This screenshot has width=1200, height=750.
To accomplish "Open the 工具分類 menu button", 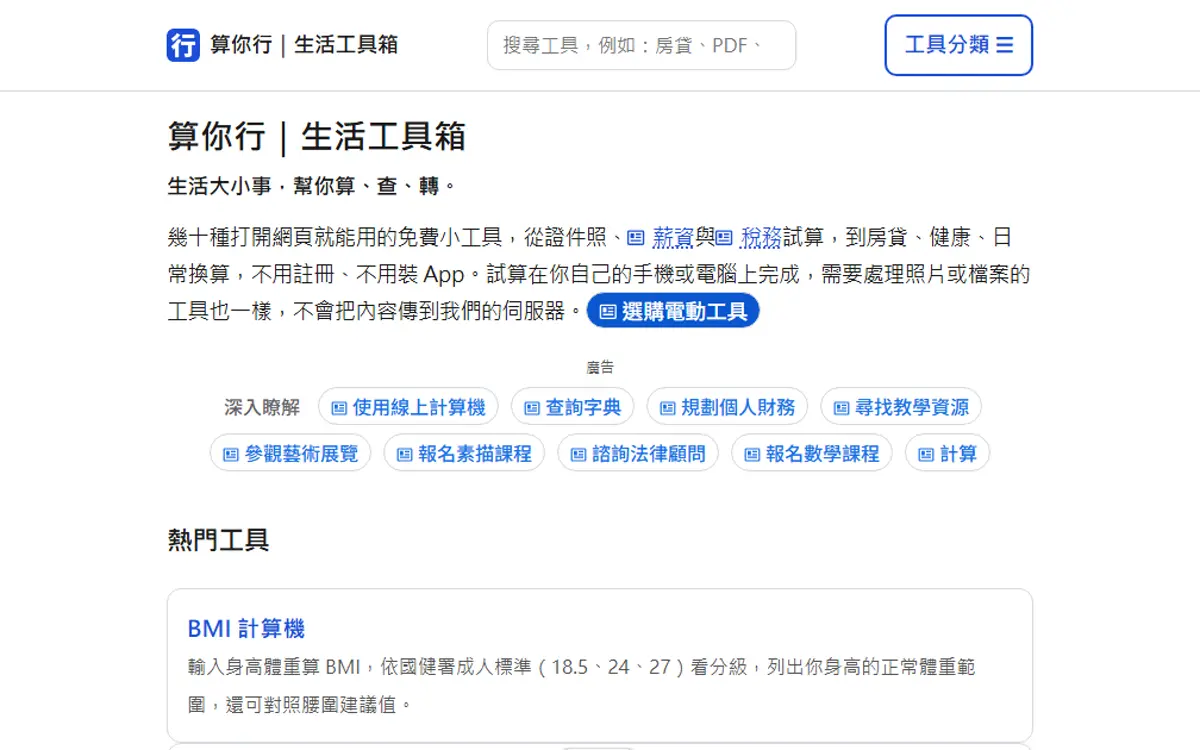I will click(x=959, y=45).
